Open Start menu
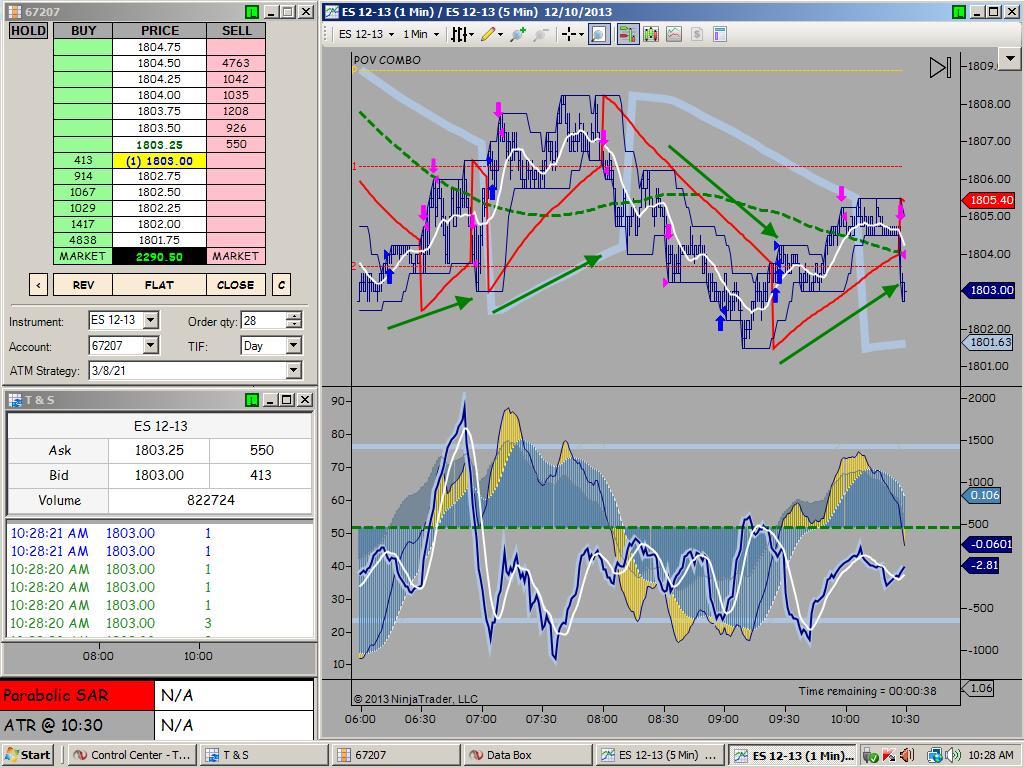Viewport: 1024px width, 768px height. (x=28, y=755)
